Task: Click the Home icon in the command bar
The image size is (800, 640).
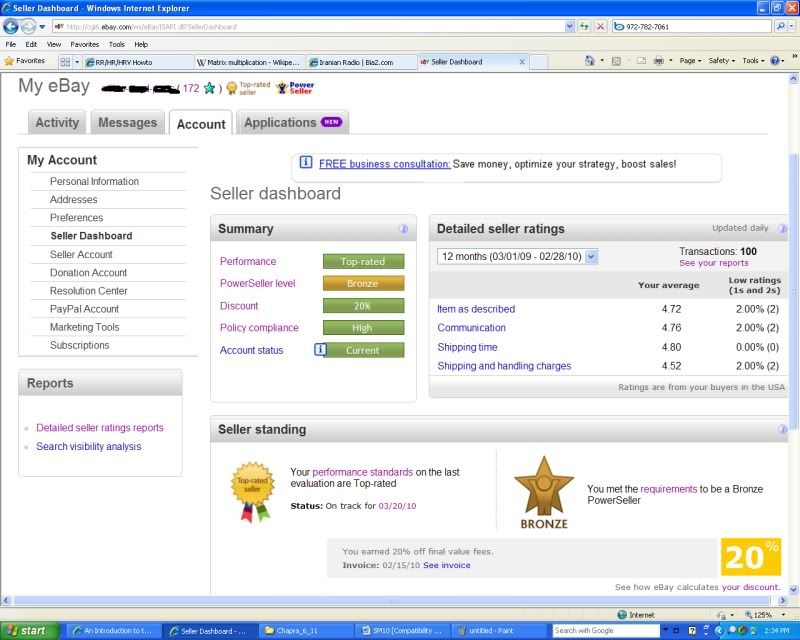Action: coord(589,61)
